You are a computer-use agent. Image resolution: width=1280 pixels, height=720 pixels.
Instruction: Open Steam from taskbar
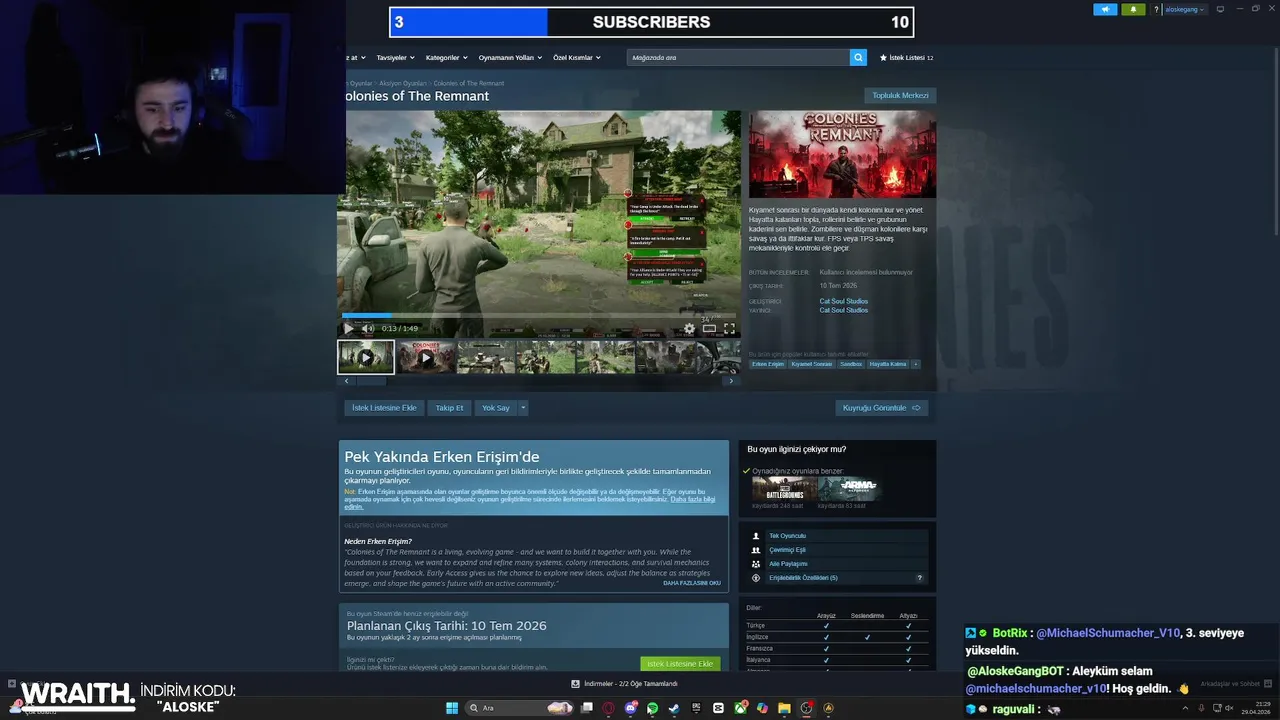click(674, 708)
